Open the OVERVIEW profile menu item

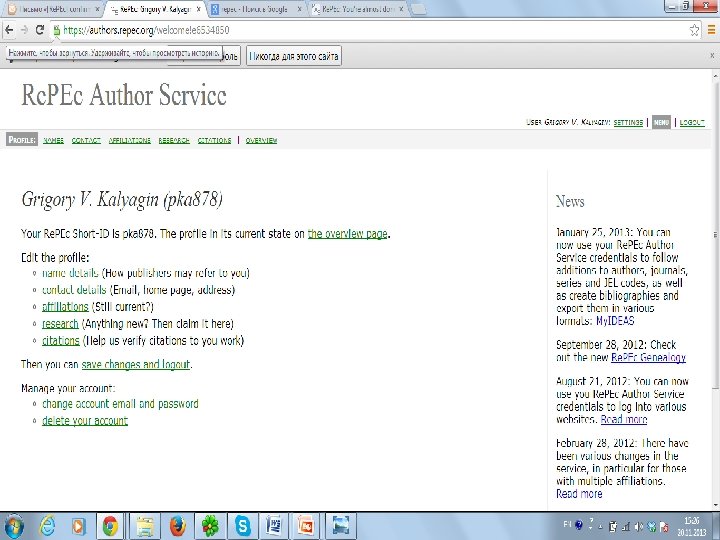click(261, 140)
